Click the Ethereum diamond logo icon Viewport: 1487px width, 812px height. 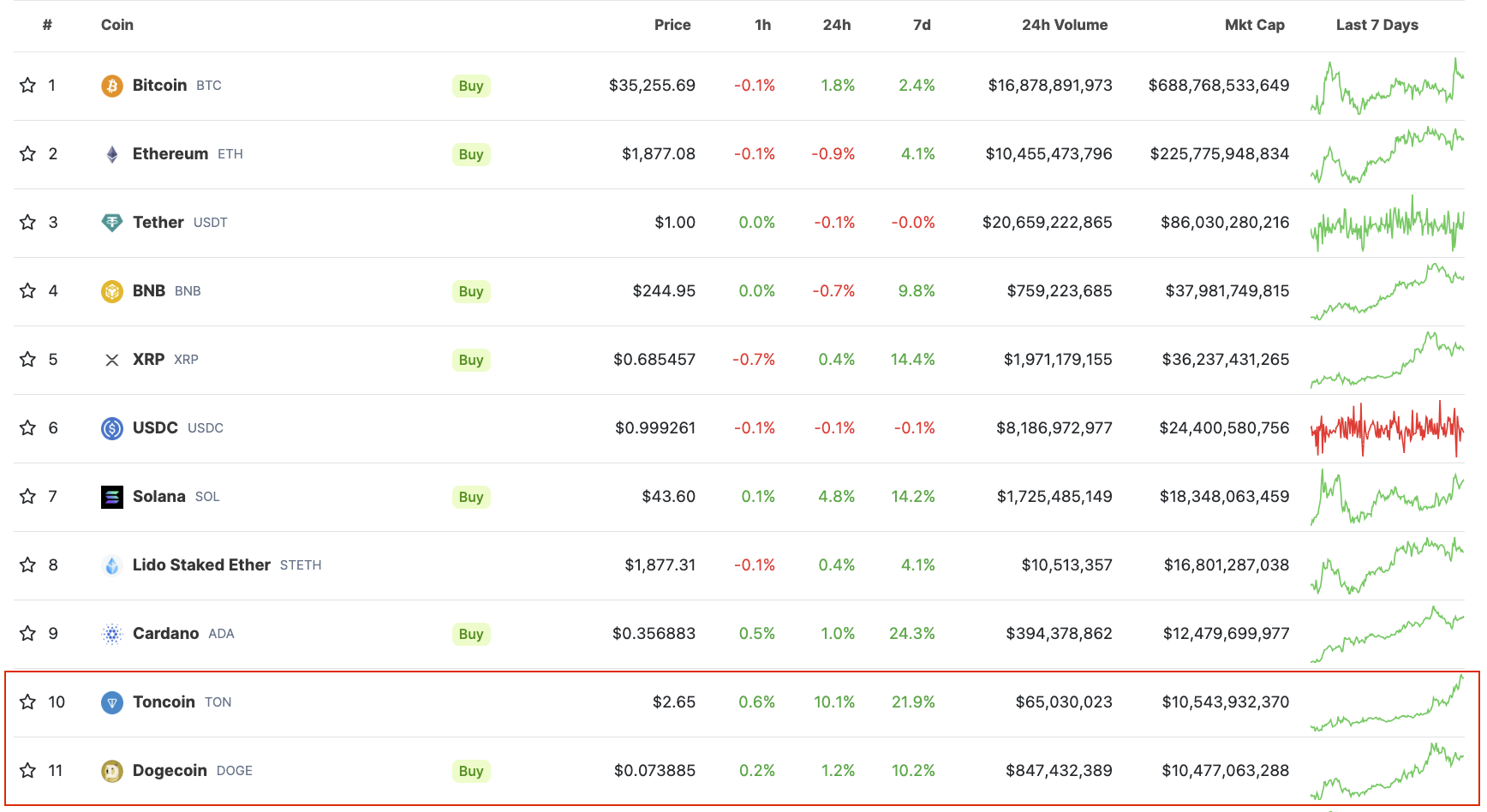112,154
